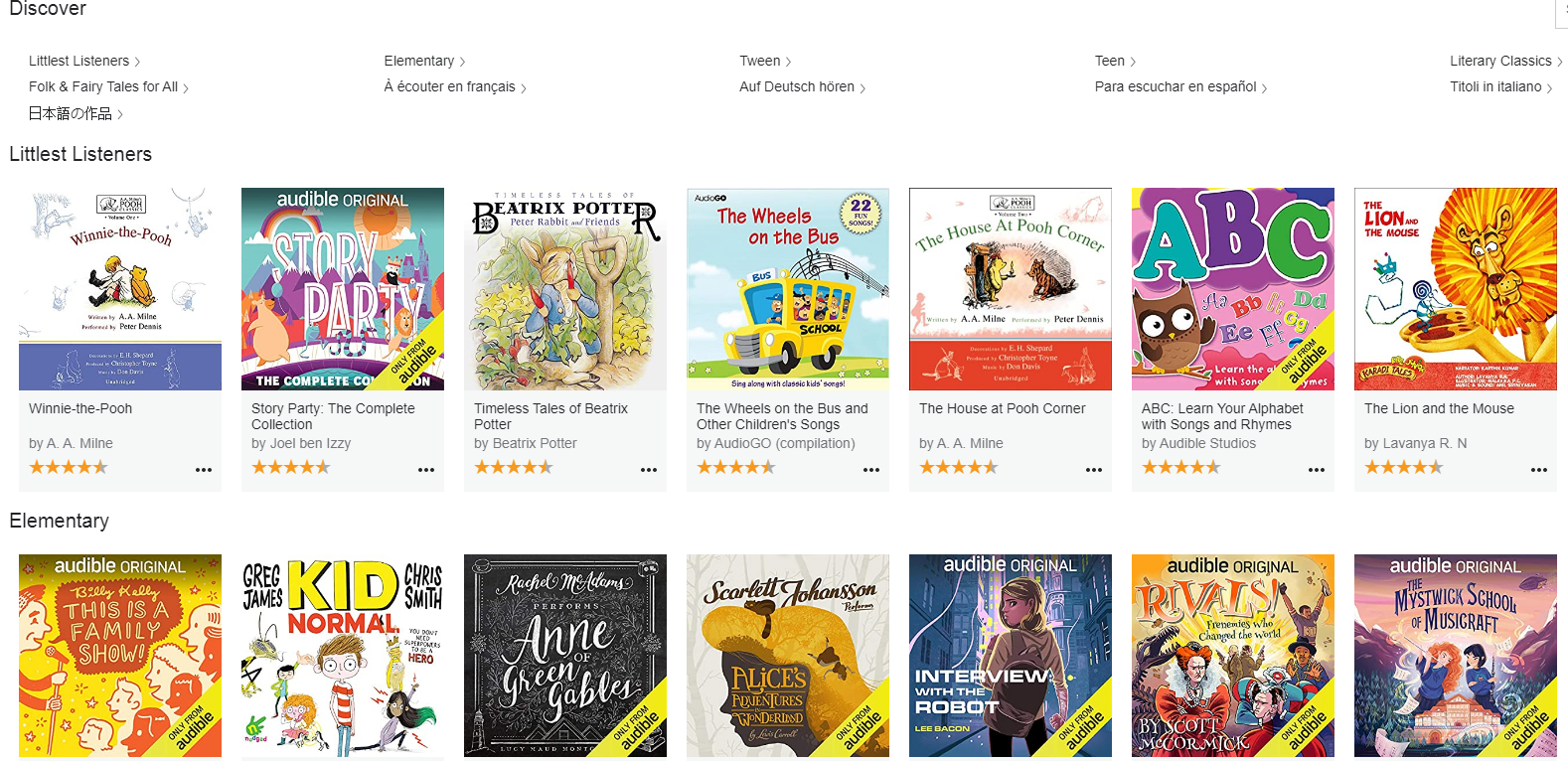Click the Kid Normal audiobook cover
Image resolution: width=1568 pixels, height=761 pixels.
pos(343,656)
